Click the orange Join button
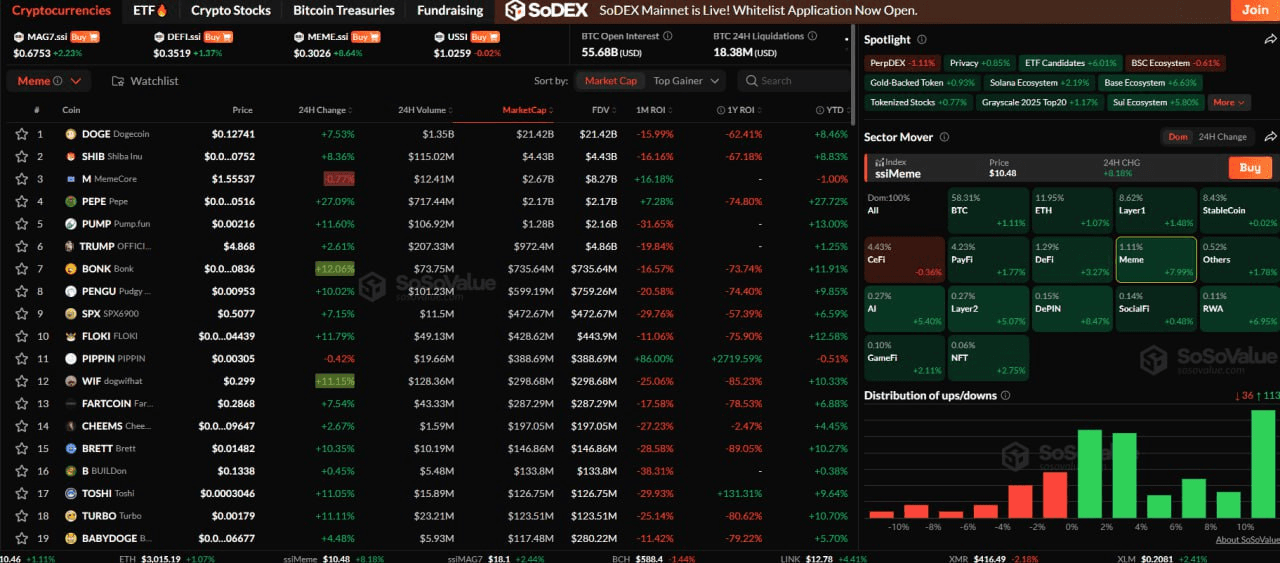This screenshot has width=1280, height=563. click(x=1254, y=10)
